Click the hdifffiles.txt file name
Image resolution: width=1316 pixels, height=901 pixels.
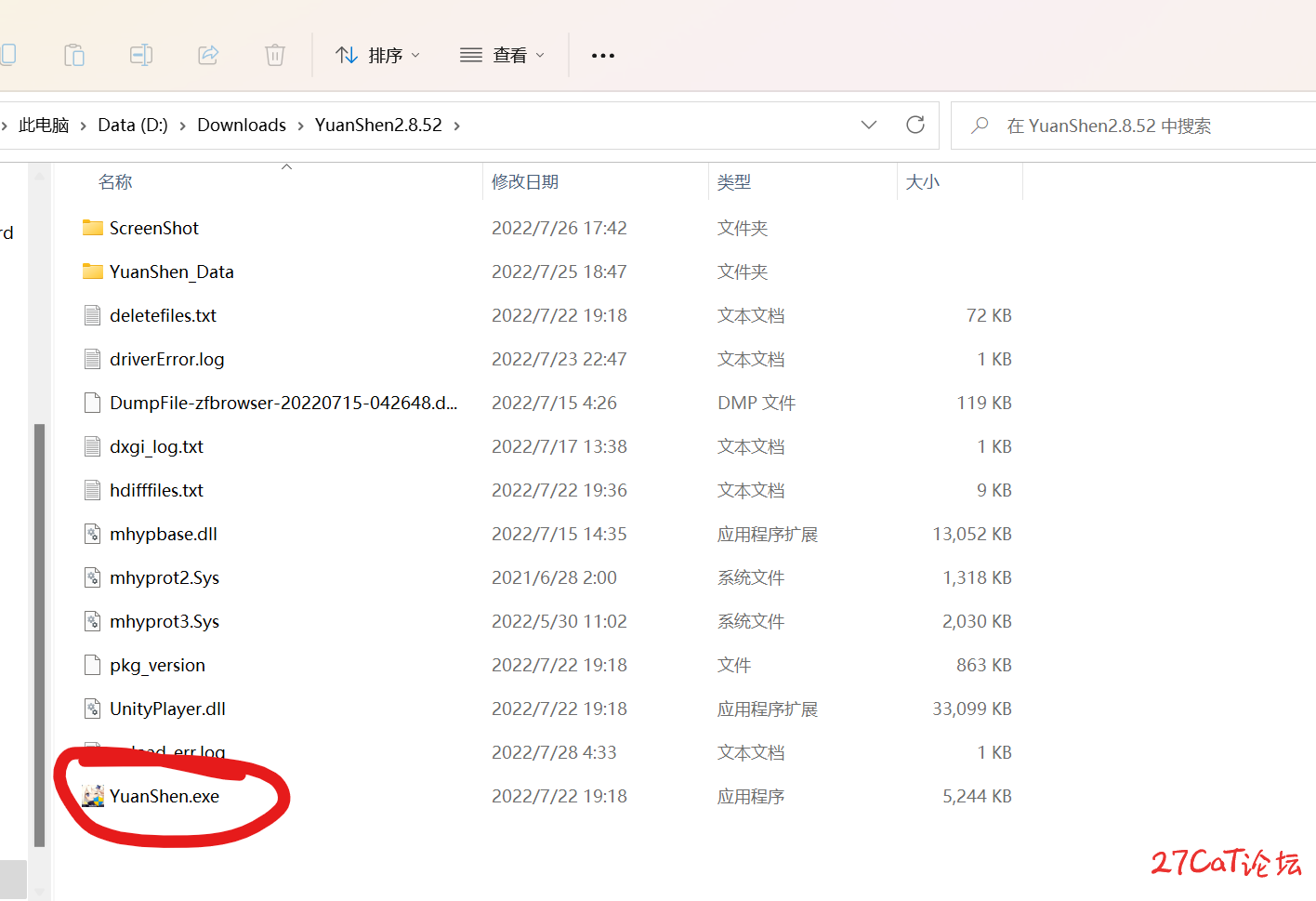[157, 490]
